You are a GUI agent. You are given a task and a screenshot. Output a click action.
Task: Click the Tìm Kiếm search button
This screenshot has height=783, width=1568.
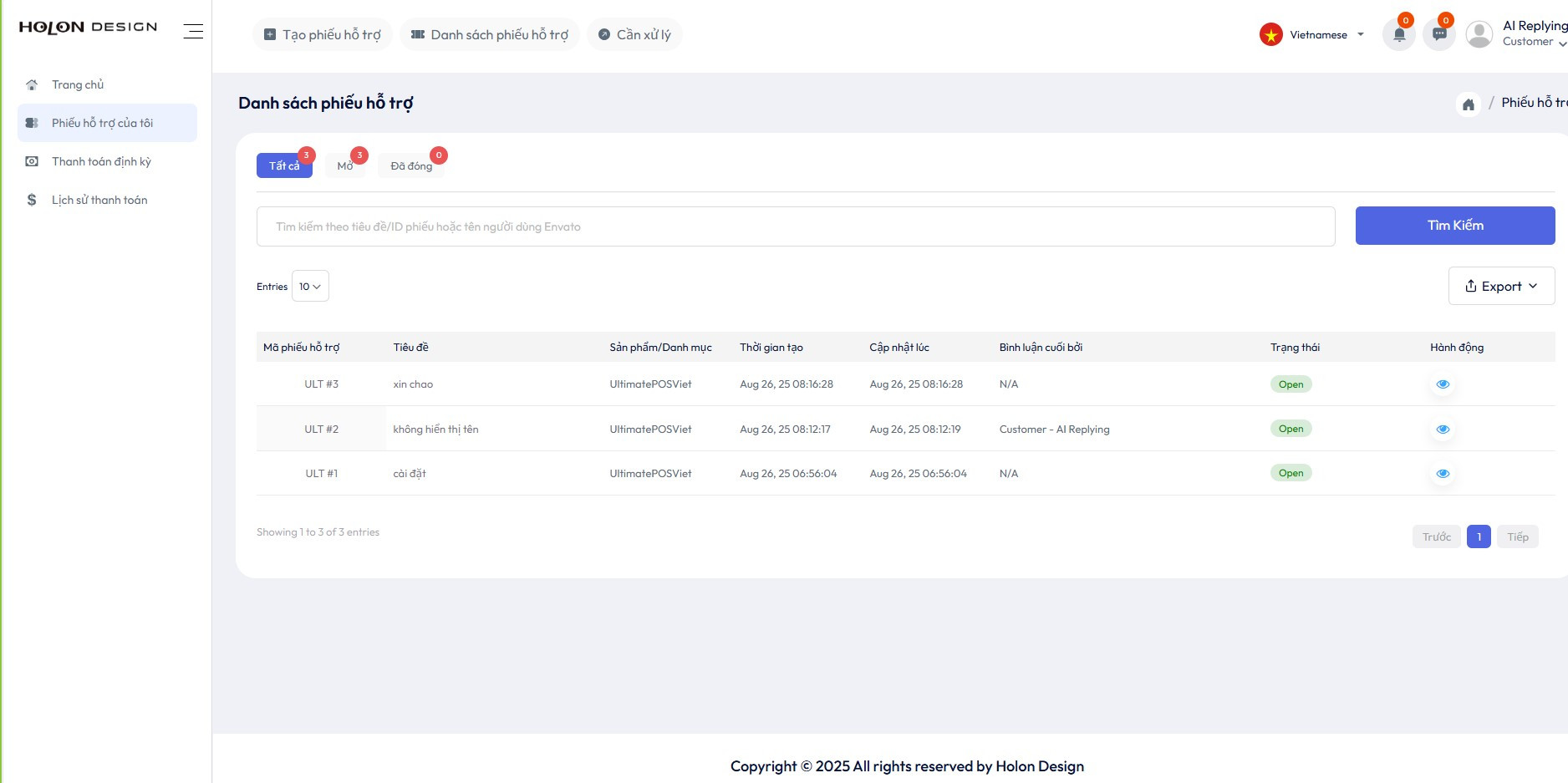coord(1454,226)
